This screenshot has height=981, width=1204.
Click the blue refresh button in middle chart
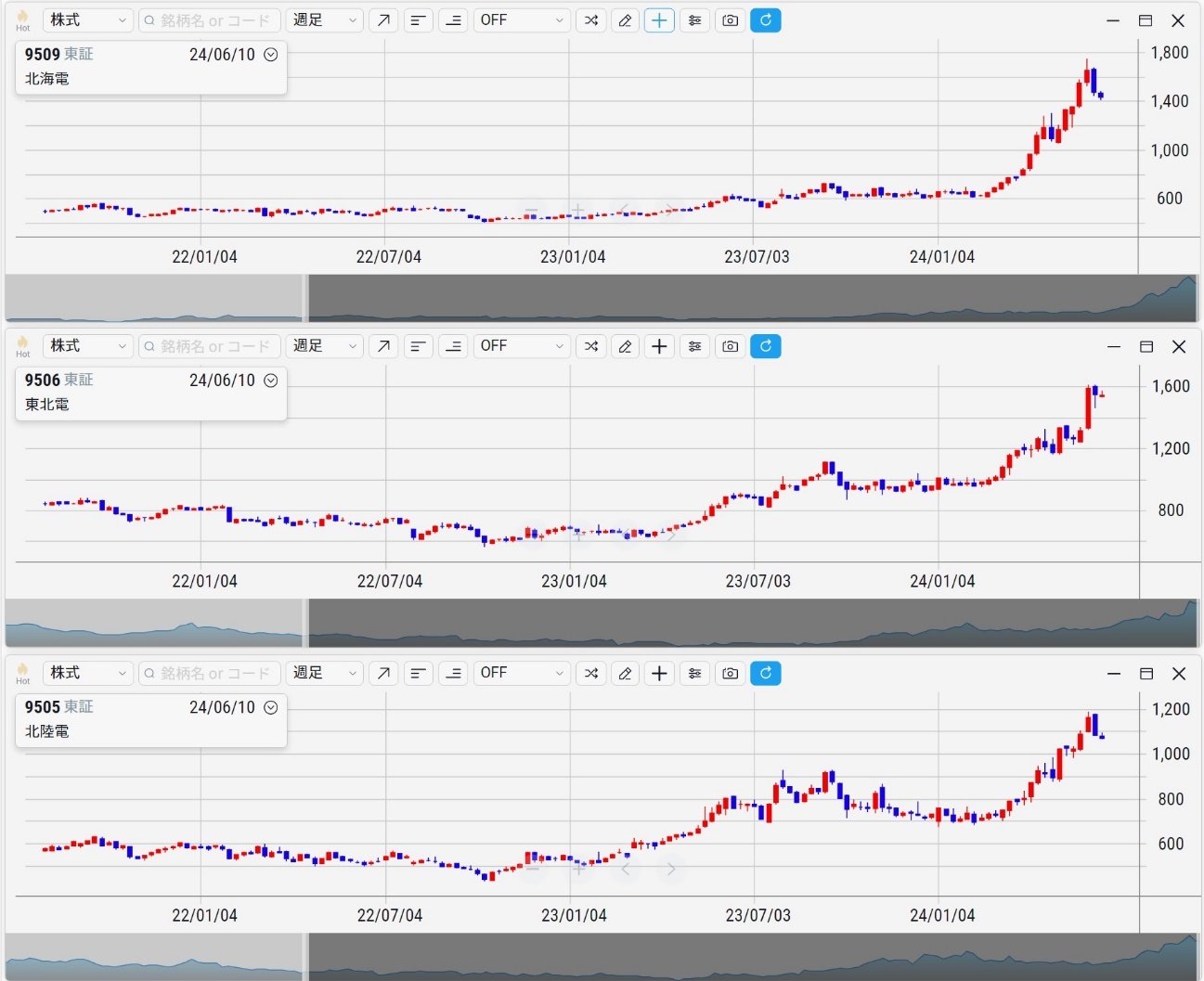(x=766, y=346)
